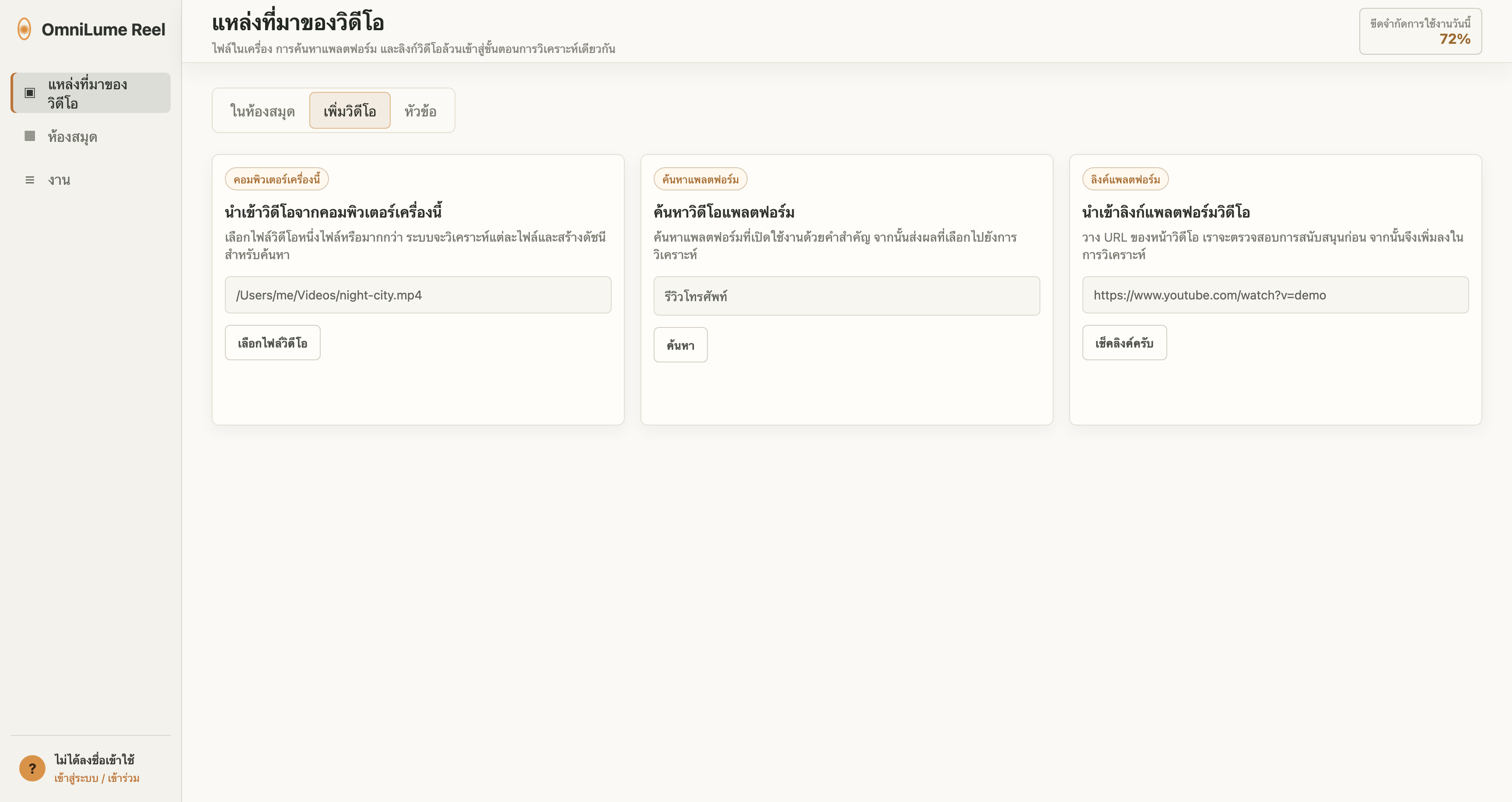1512x802 pixels.
Task: Switch to the ในห้องสมุด tab
Action: point(262,110)
